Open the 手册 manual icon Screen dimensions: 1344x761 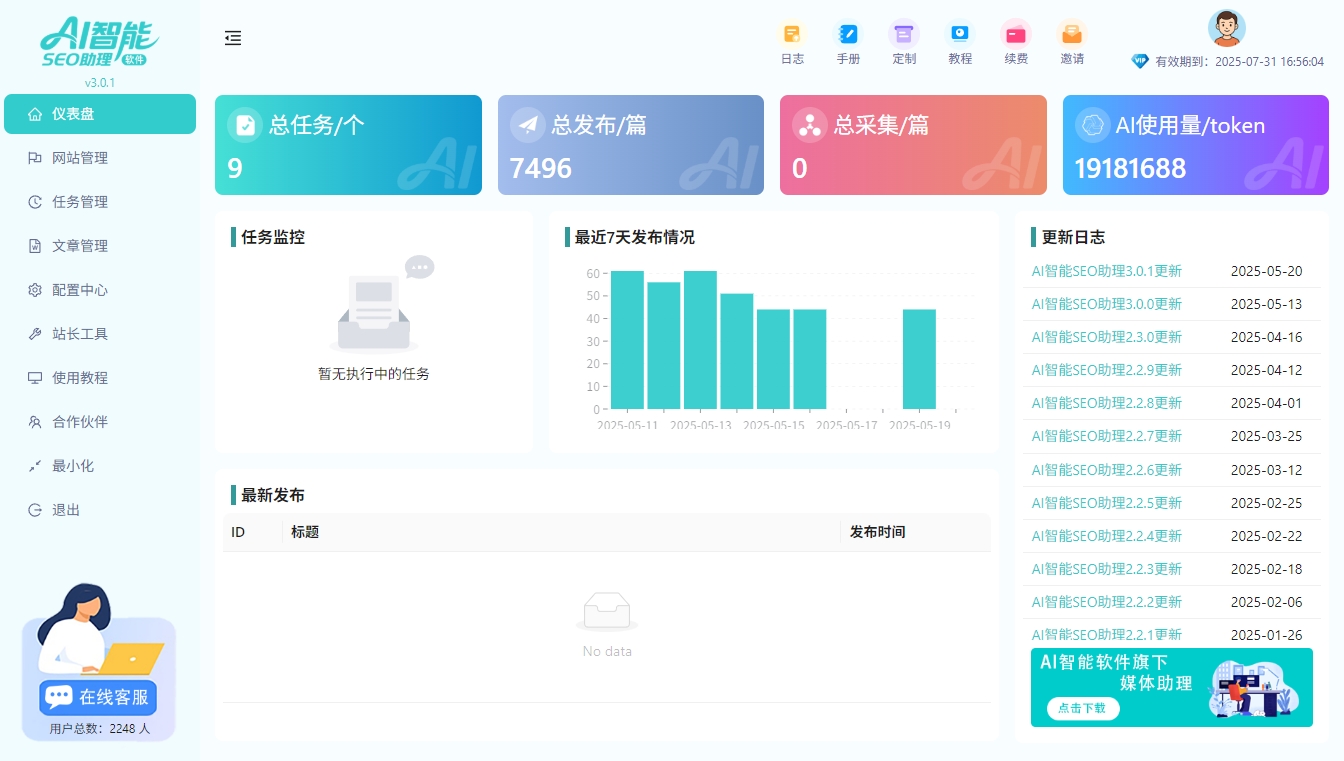[x=848, y=34]
